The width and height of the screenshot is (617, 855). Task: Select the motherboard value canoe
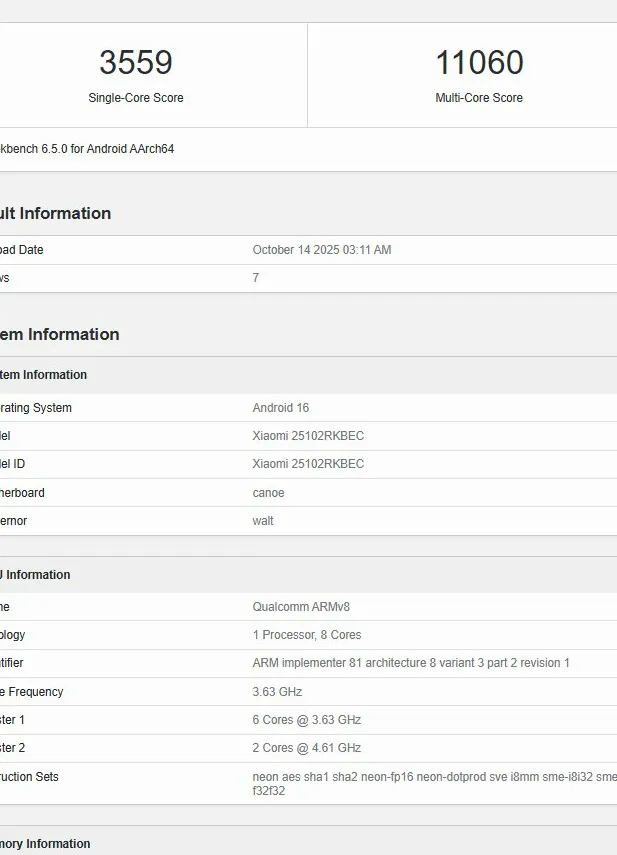pyautogui.click(x=269, y=493)
